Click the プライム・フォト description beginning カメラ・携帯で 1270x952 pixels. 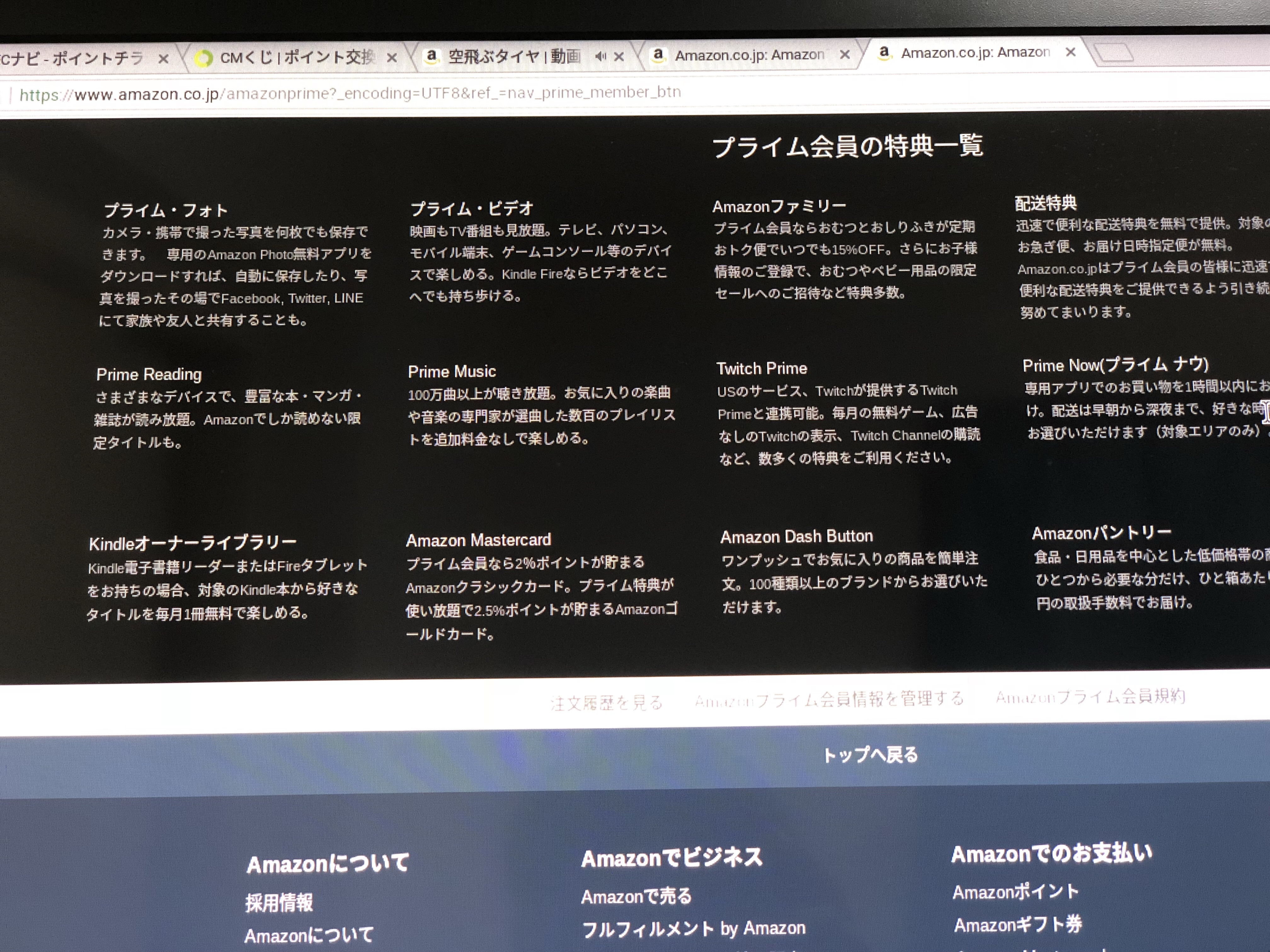click(x=235, y=276)
